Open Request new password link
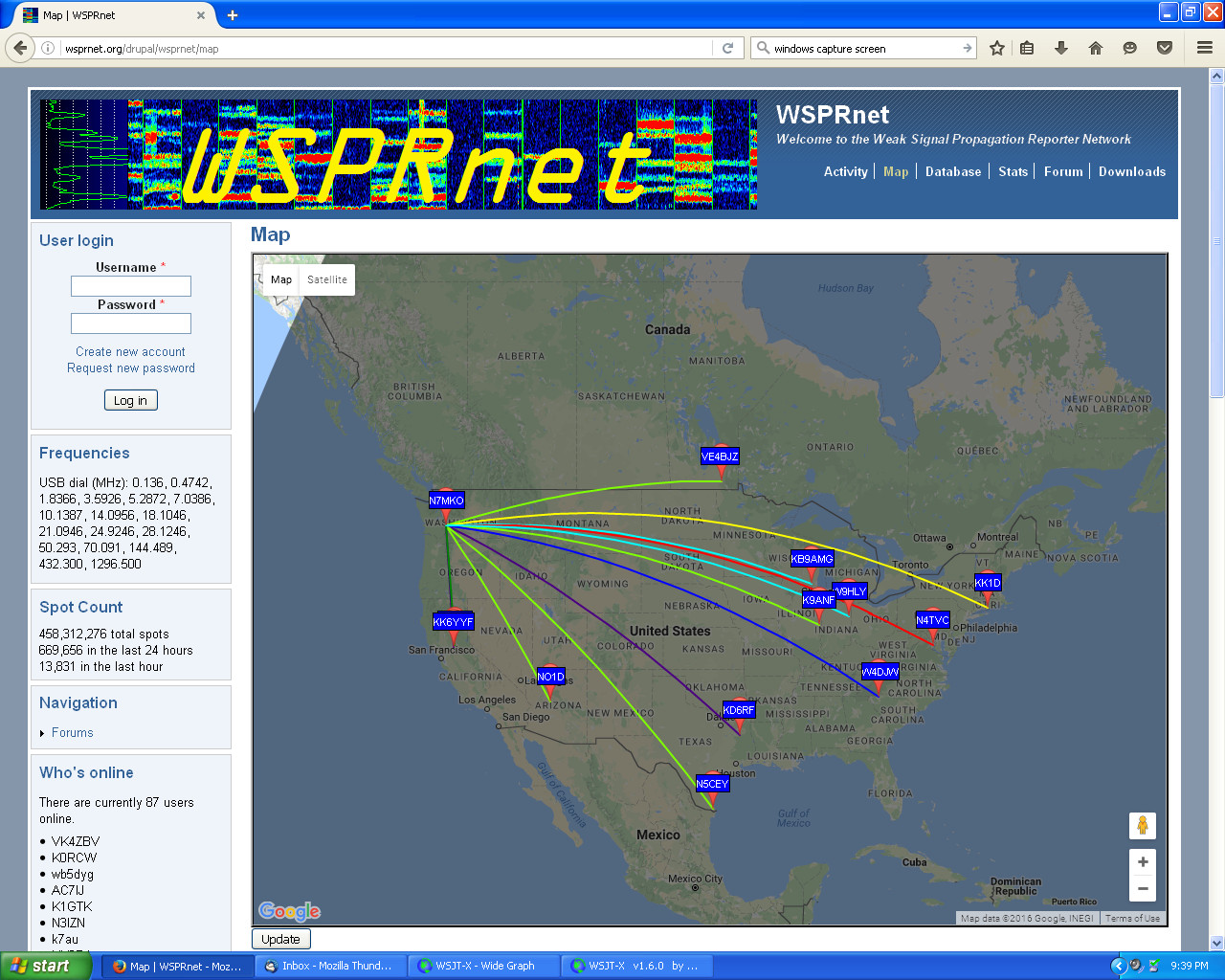1225x980 pixels. pos(131,367)
